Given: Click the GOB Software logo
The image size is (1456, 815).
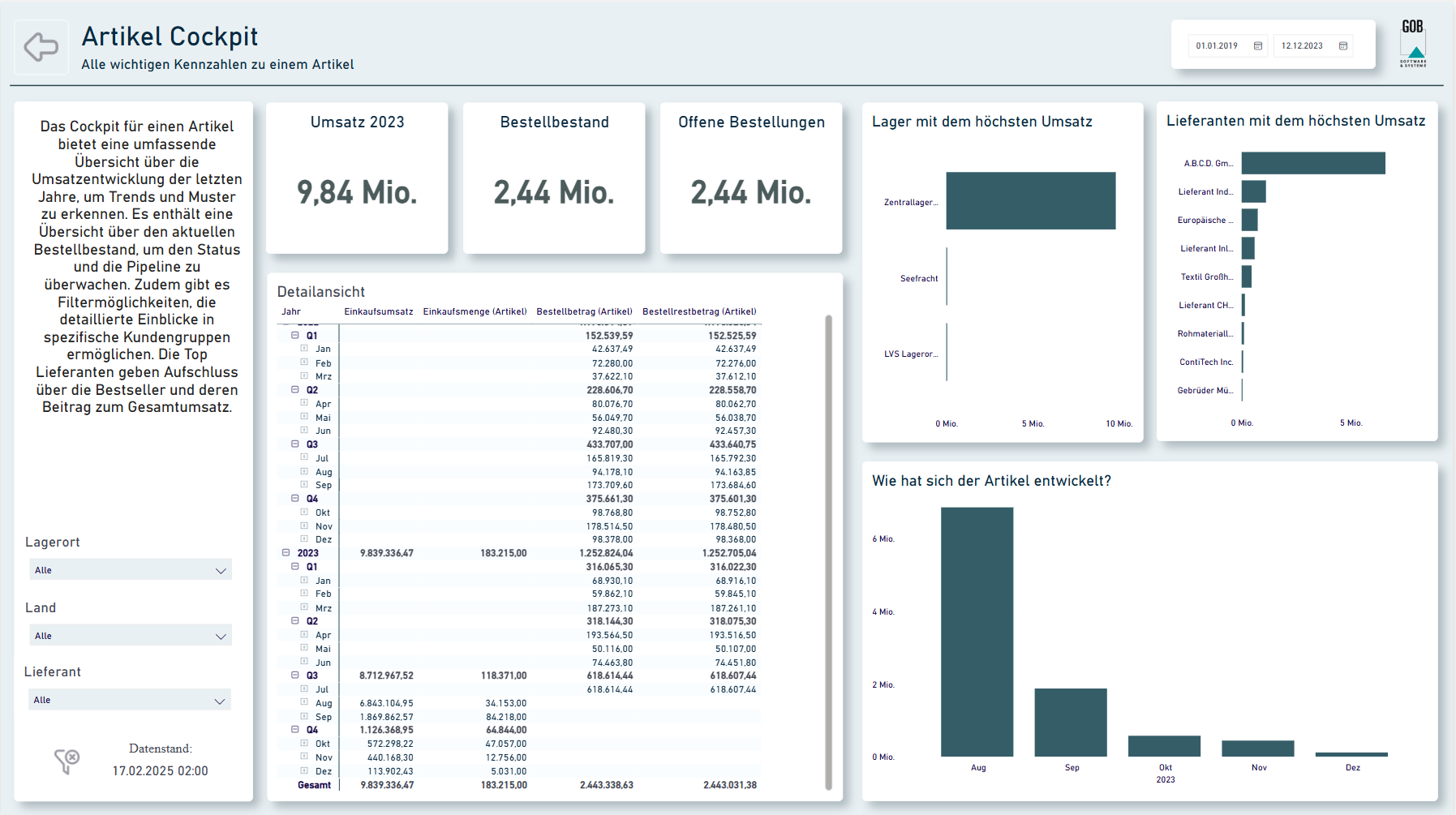Looking at the screenshot, I should coord(1413,43).
